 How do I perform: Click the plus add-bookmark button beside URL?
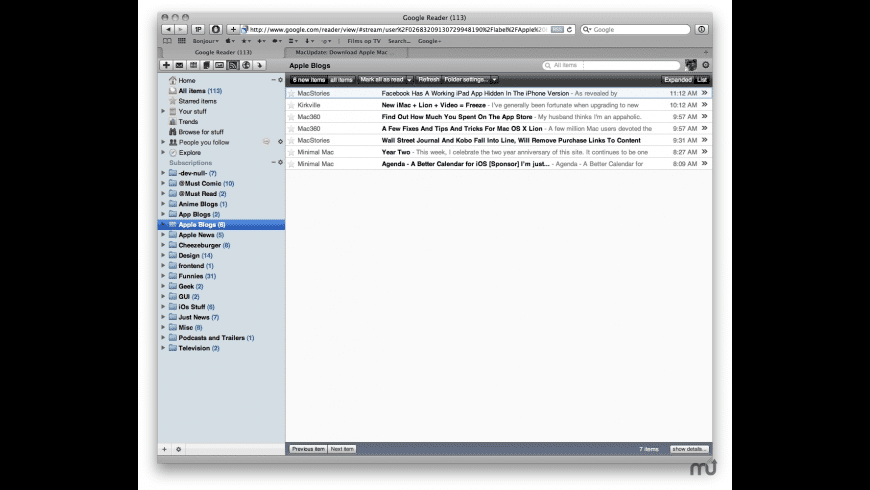[233, 29]
